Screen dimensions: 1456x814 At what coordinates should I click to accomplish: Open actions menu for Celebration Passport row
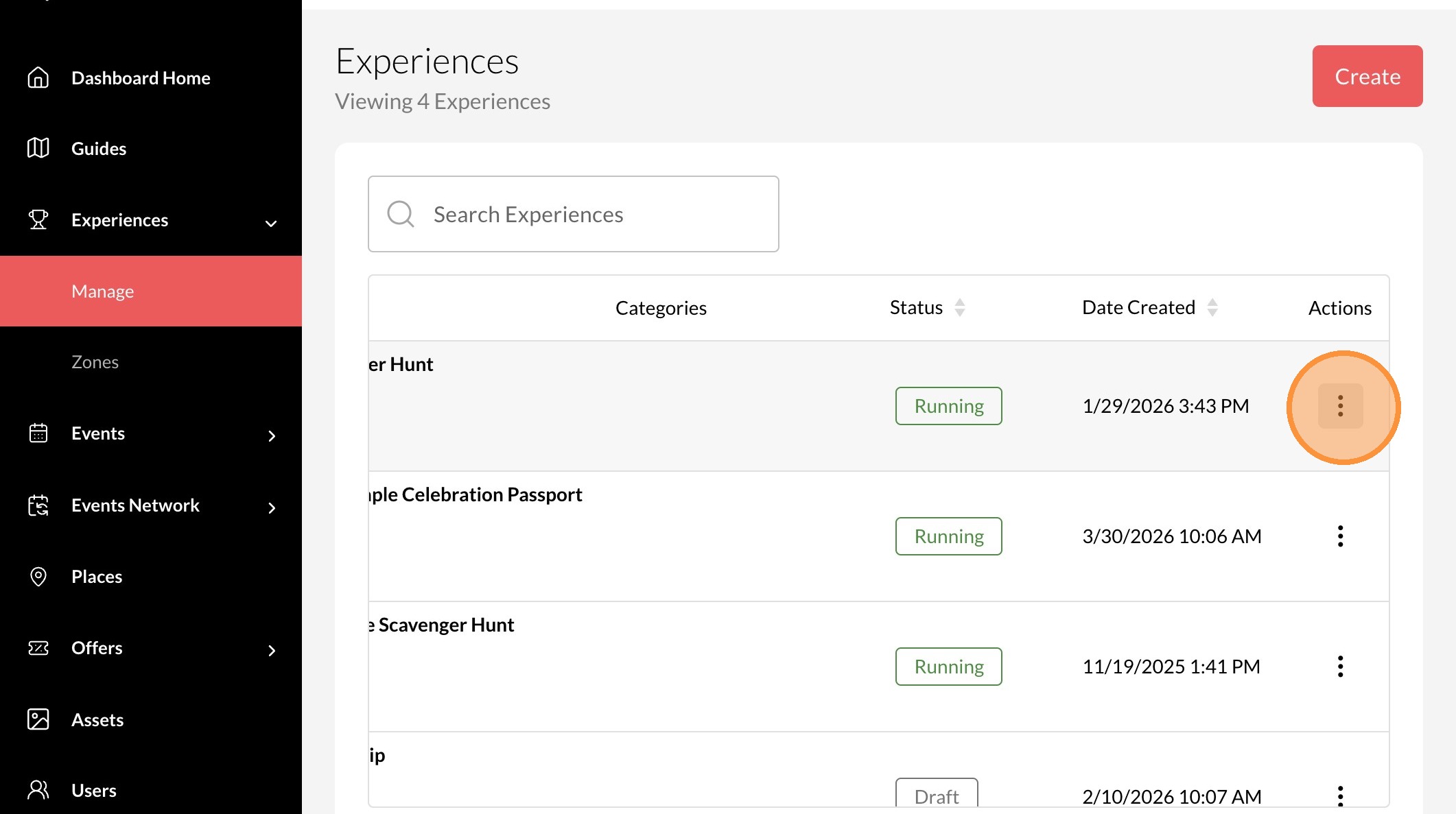click(1340, 536)
